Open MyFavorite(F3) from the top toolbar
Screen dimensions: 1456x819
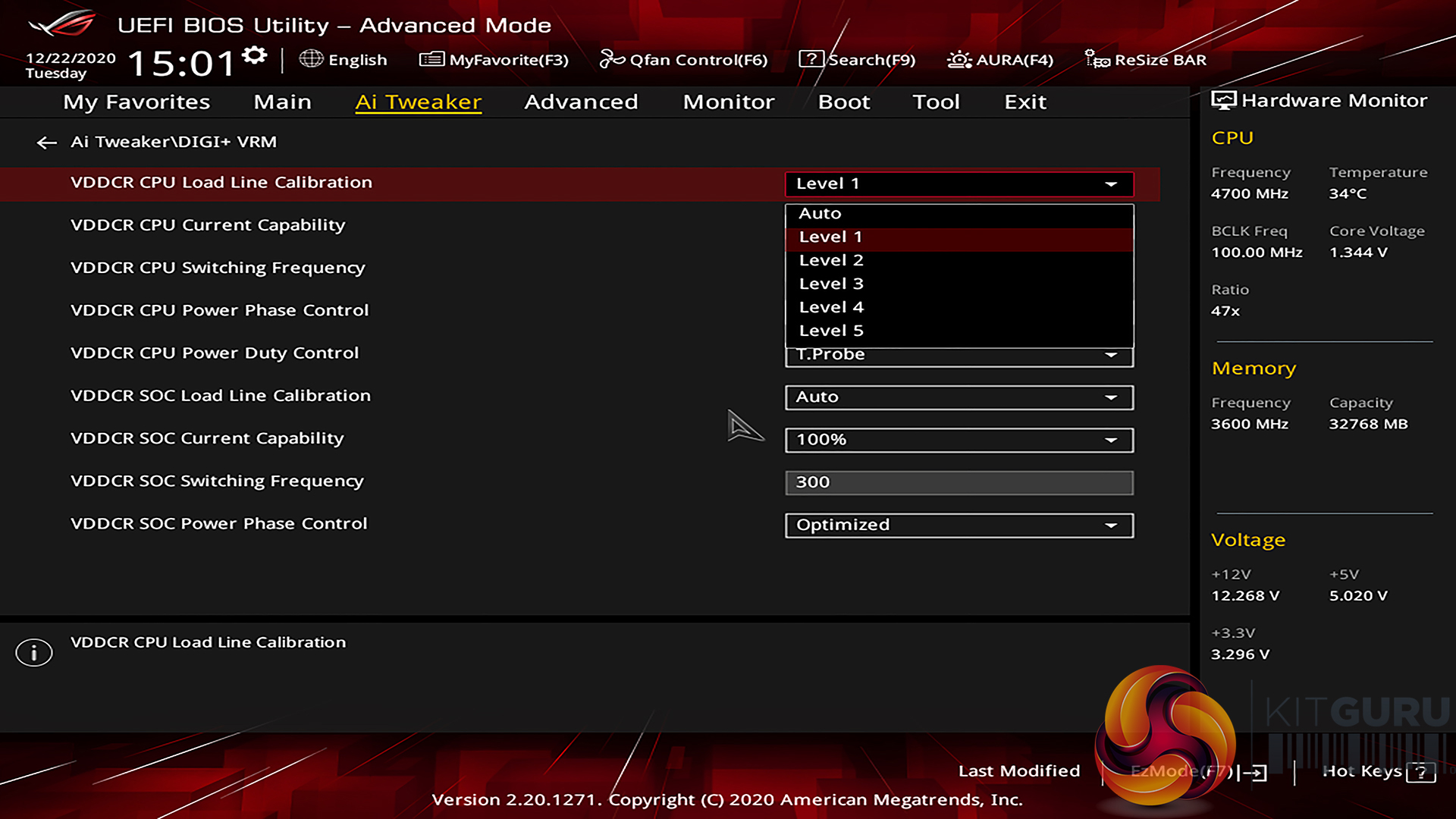[x=494, y=59]
